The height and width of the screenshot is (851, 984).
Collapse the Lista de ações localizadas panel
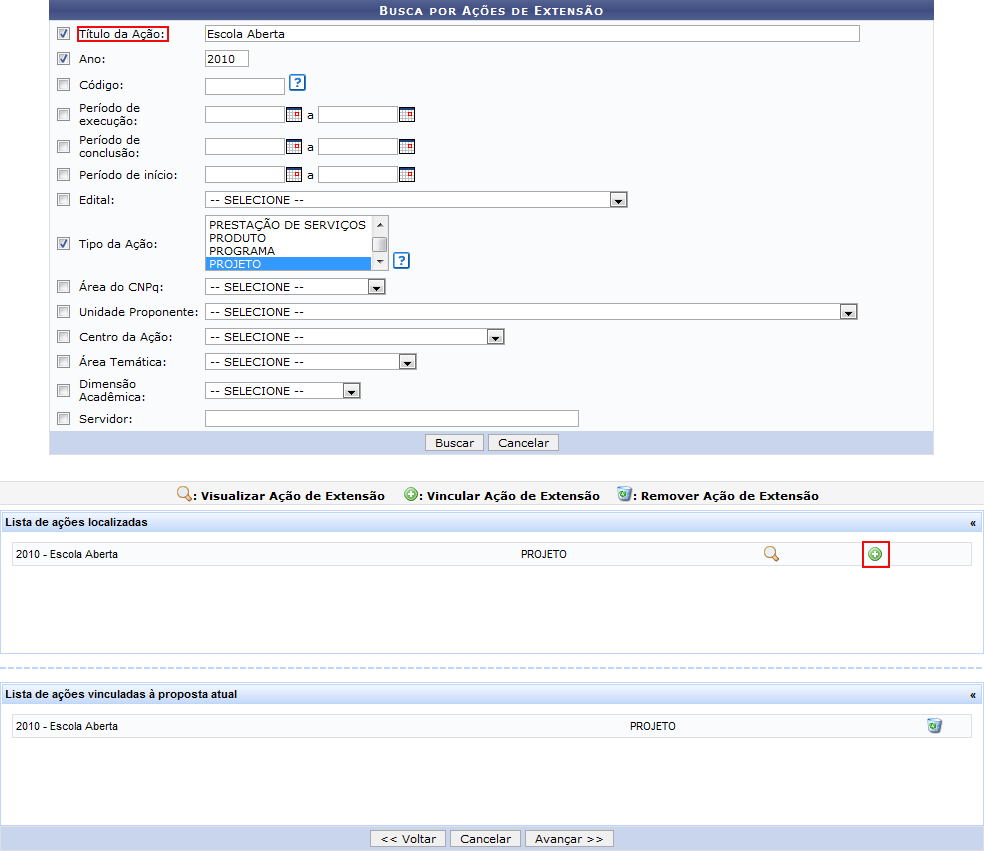click(972, 522)
